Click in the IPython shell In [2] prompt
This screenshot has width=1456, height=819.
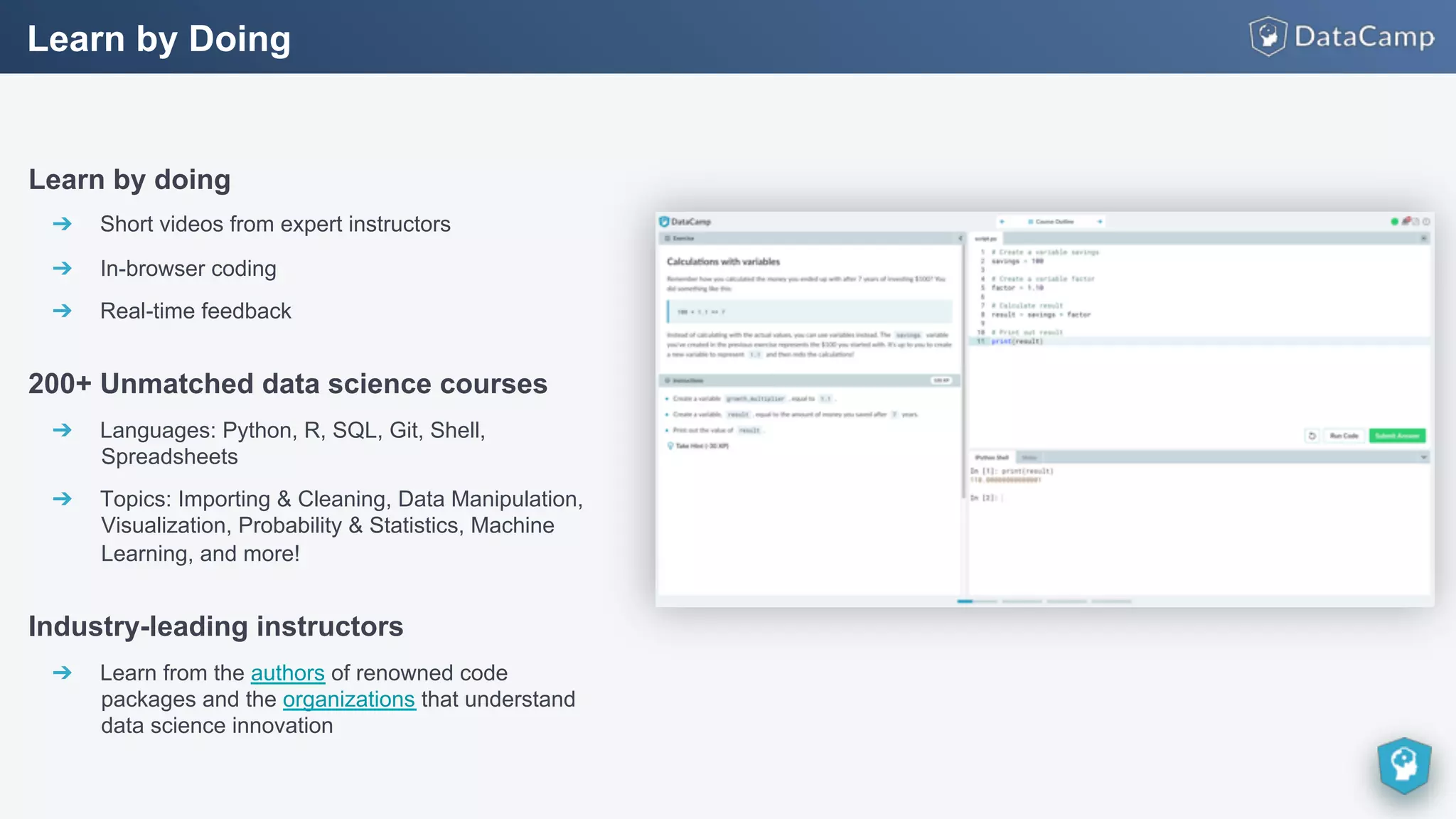pos(986,498)
